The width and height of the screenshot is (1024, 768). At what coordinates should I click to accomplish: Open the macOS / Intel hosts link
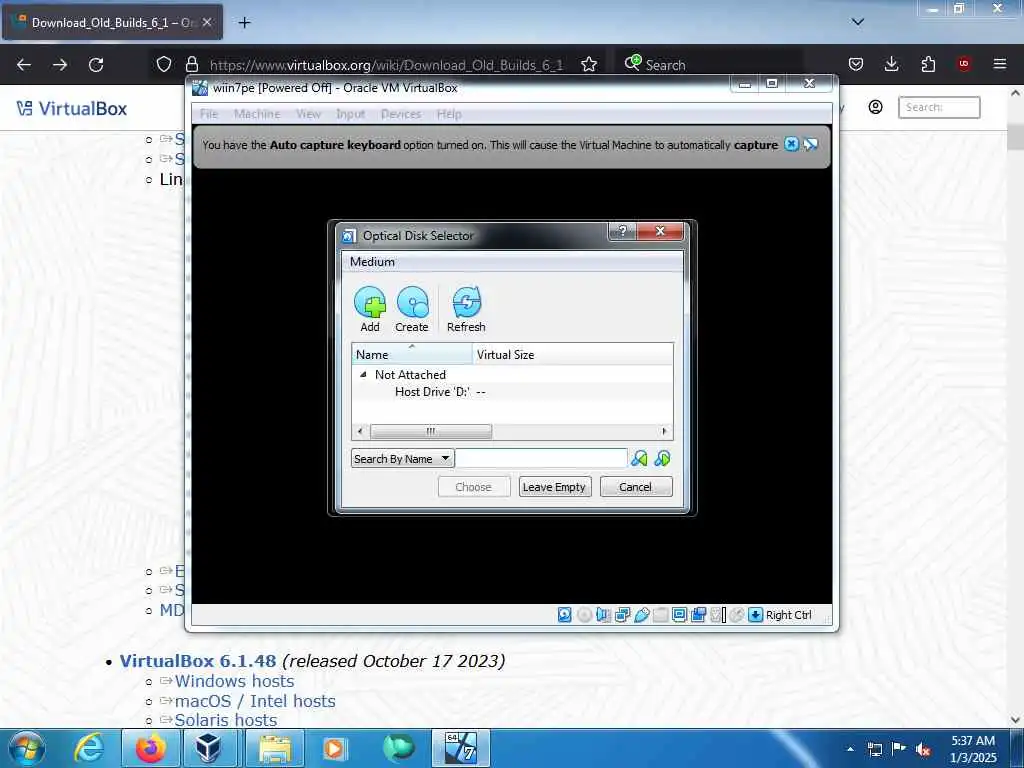pos(255,701)
